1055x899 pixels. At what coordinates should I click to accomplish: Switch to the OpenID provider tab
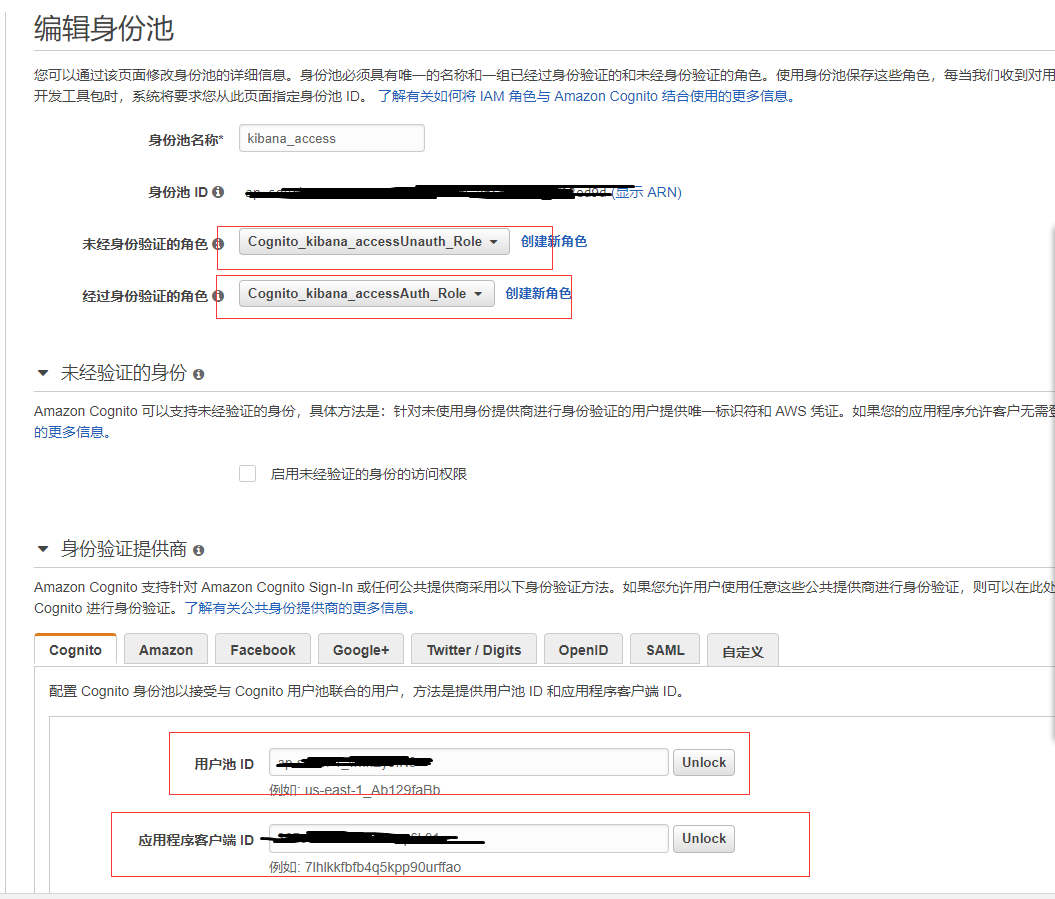tap(583, 650)
